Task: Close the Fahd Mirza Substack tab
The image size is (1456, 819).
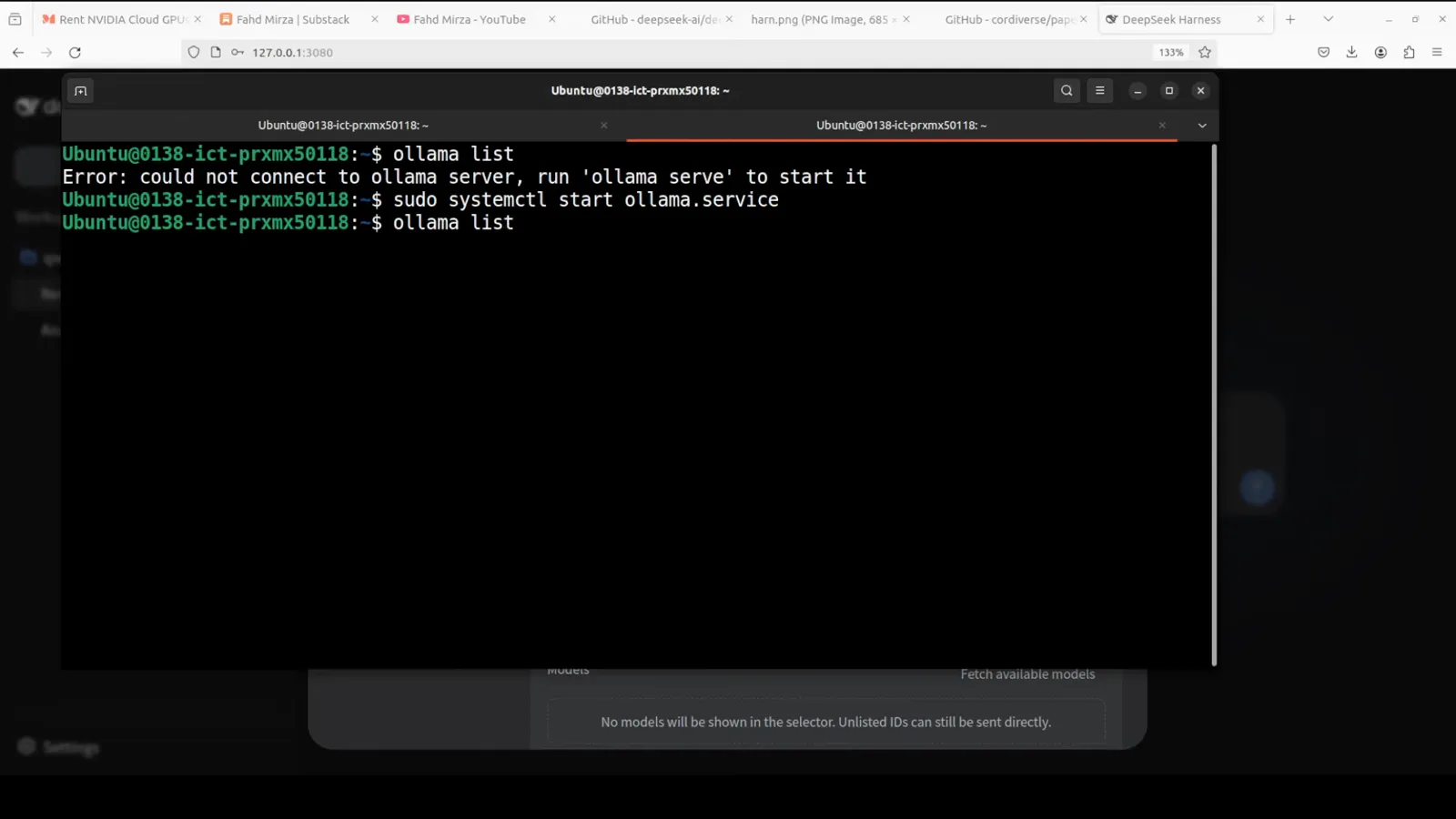Action: tap(374, 19)
